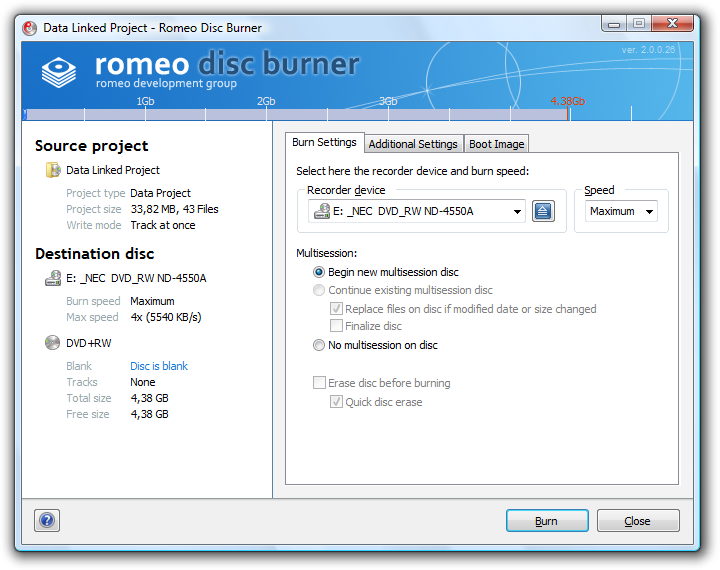Click the 'Source project' heading
This screenshot has width=720, height=570.
coord(91,146)
